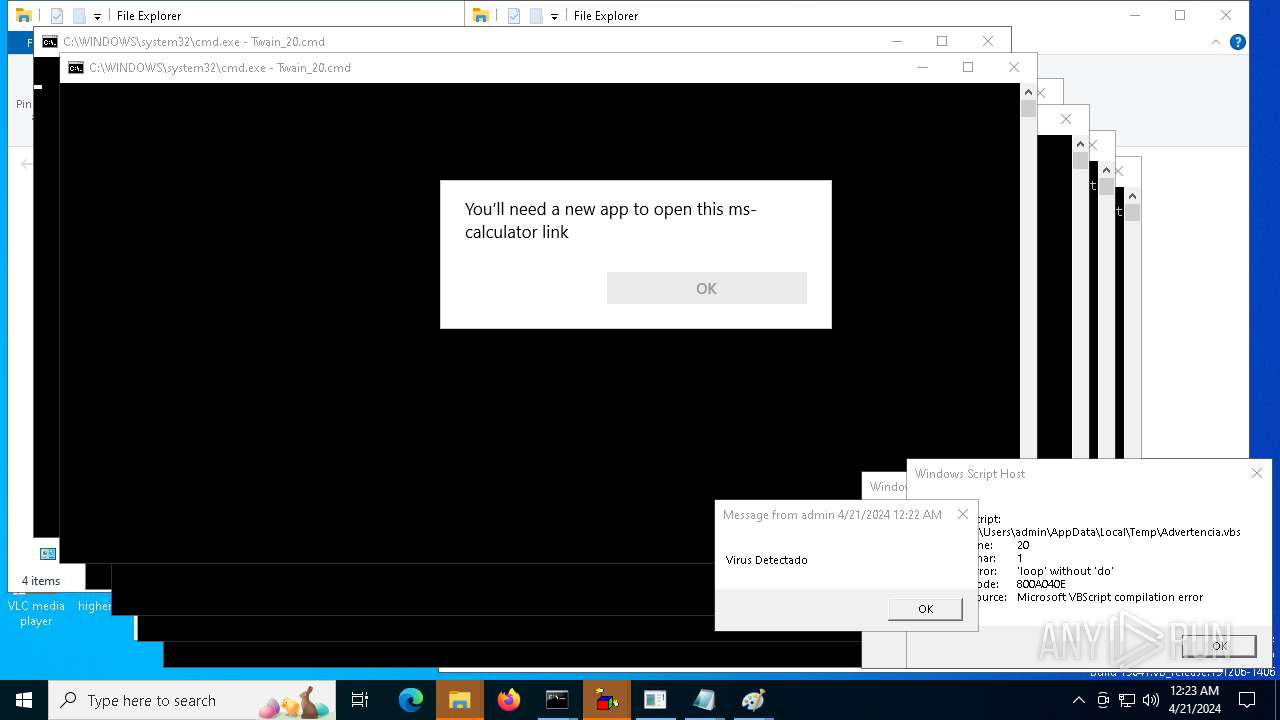Screen dimensions: 1280x720
Task: Launch Microsoft Edge from the taskbar
Action: 411,700
